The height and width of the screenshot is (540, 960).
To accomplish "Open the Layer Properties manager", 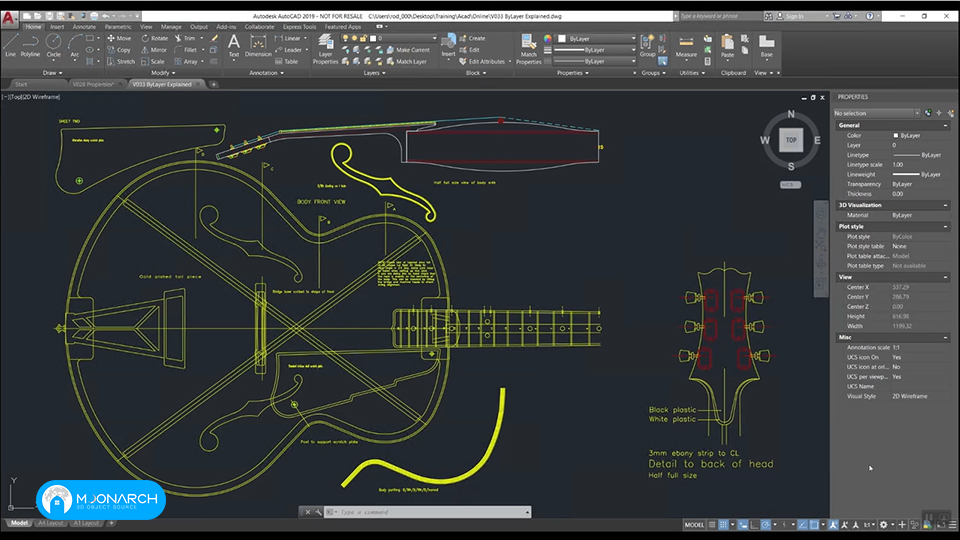I will point(325,49).
